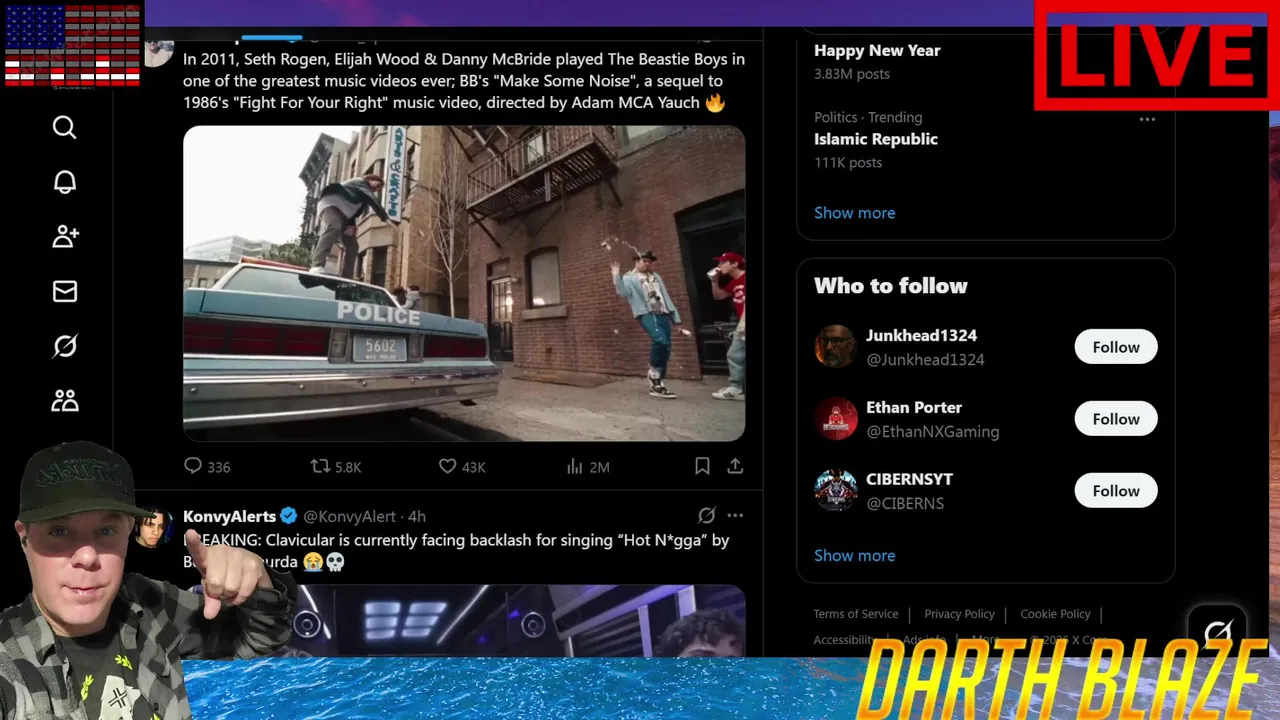Follow CIBERNSYT
The width and height of the screenshot is (1280, 720).
pos(1116,491)
